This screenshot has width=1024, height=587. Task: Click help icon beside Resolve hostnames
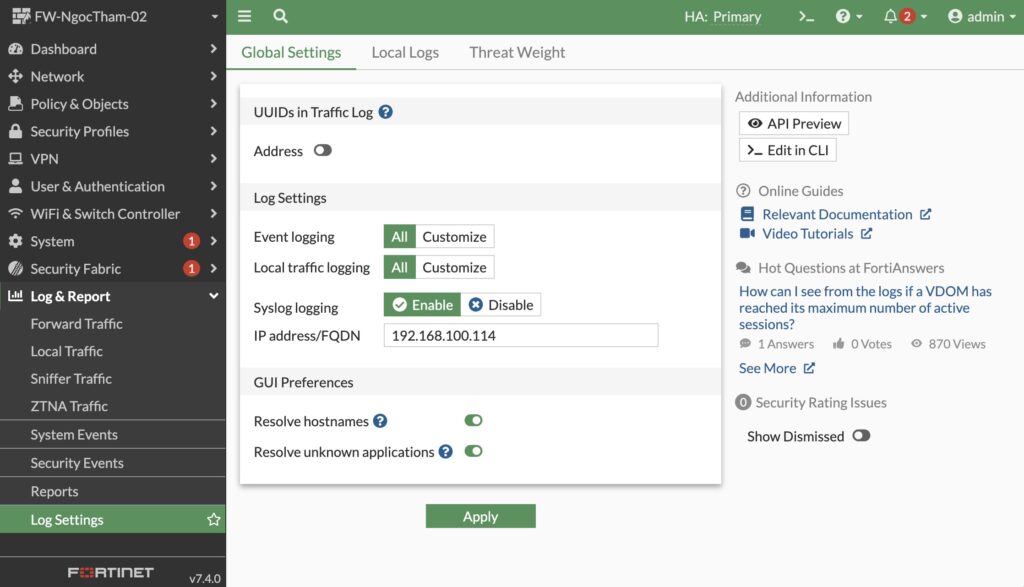point(380,421)
